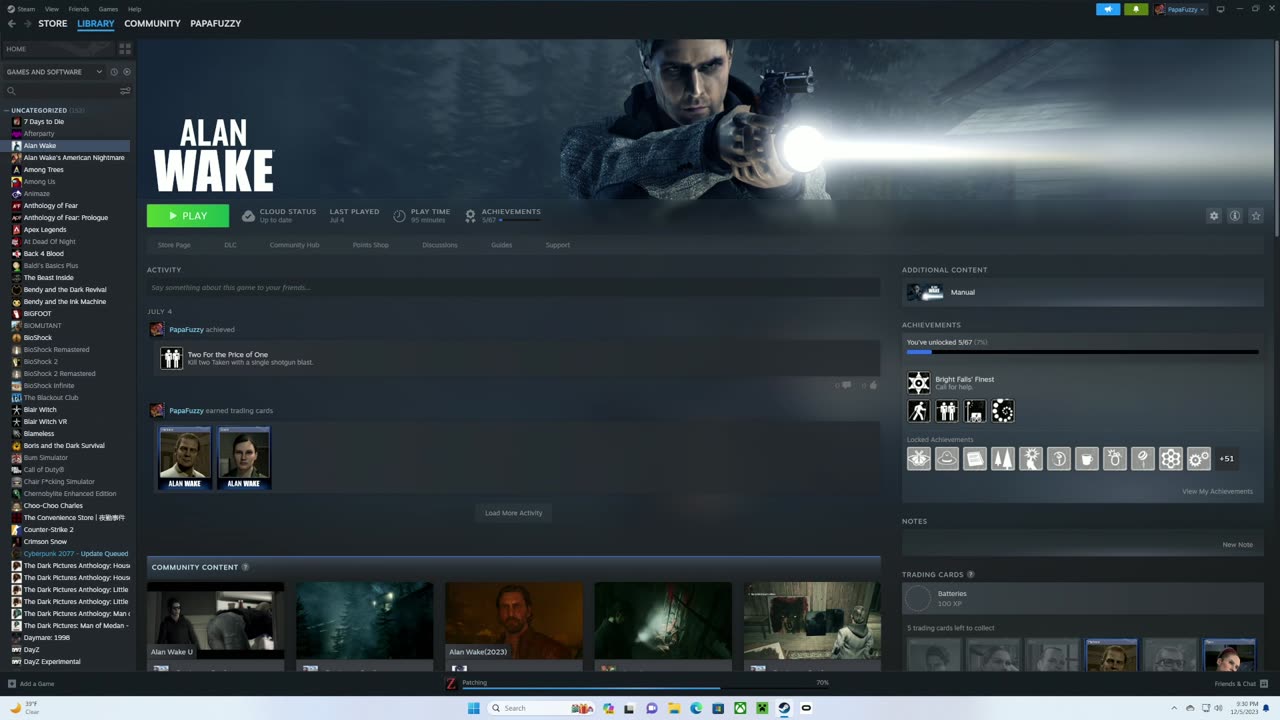Open advanced filter sliders icon in library search
This screenshot has width=1280, height=720.
coord(125,91)
